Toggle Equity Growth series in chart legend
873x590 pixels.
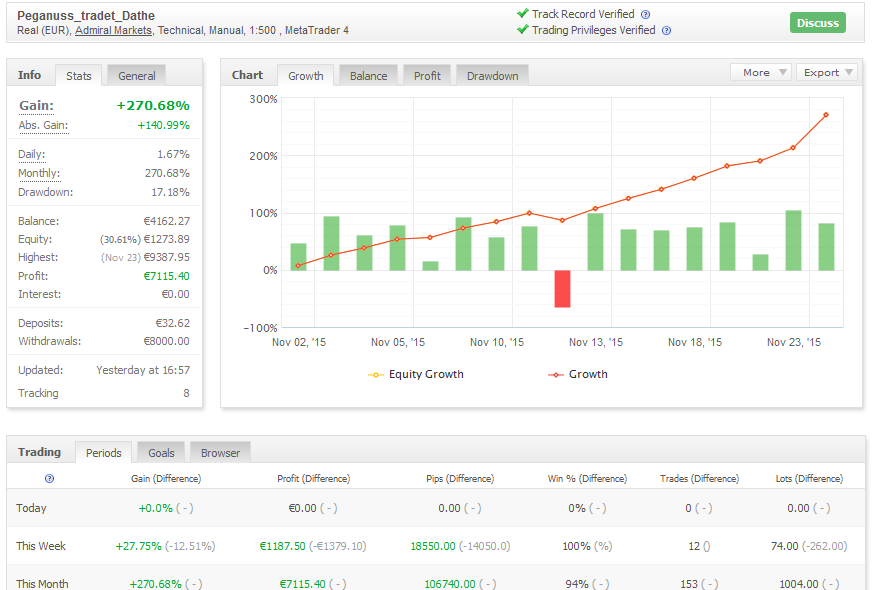tap(416, 374)
